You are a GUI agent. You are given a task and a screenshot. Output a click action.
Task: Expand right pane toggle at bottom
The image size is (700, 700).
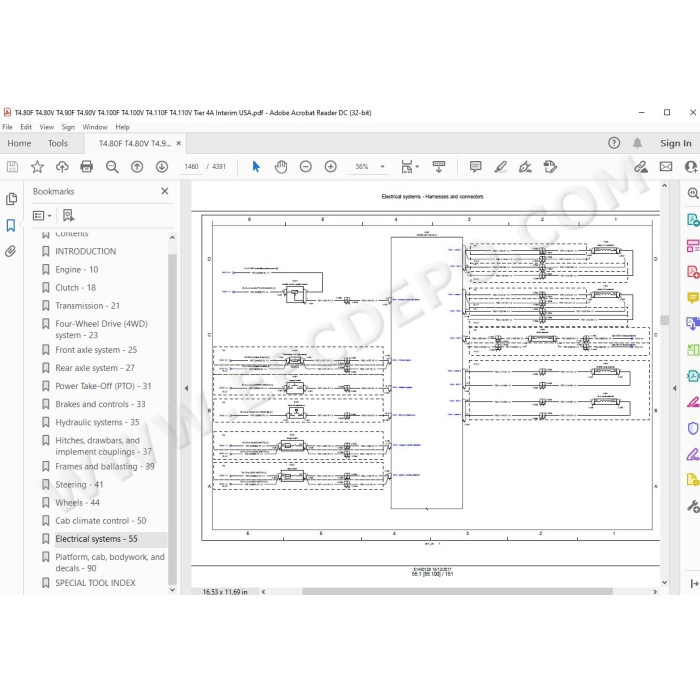pyautogui.click(x=694, y=584)
